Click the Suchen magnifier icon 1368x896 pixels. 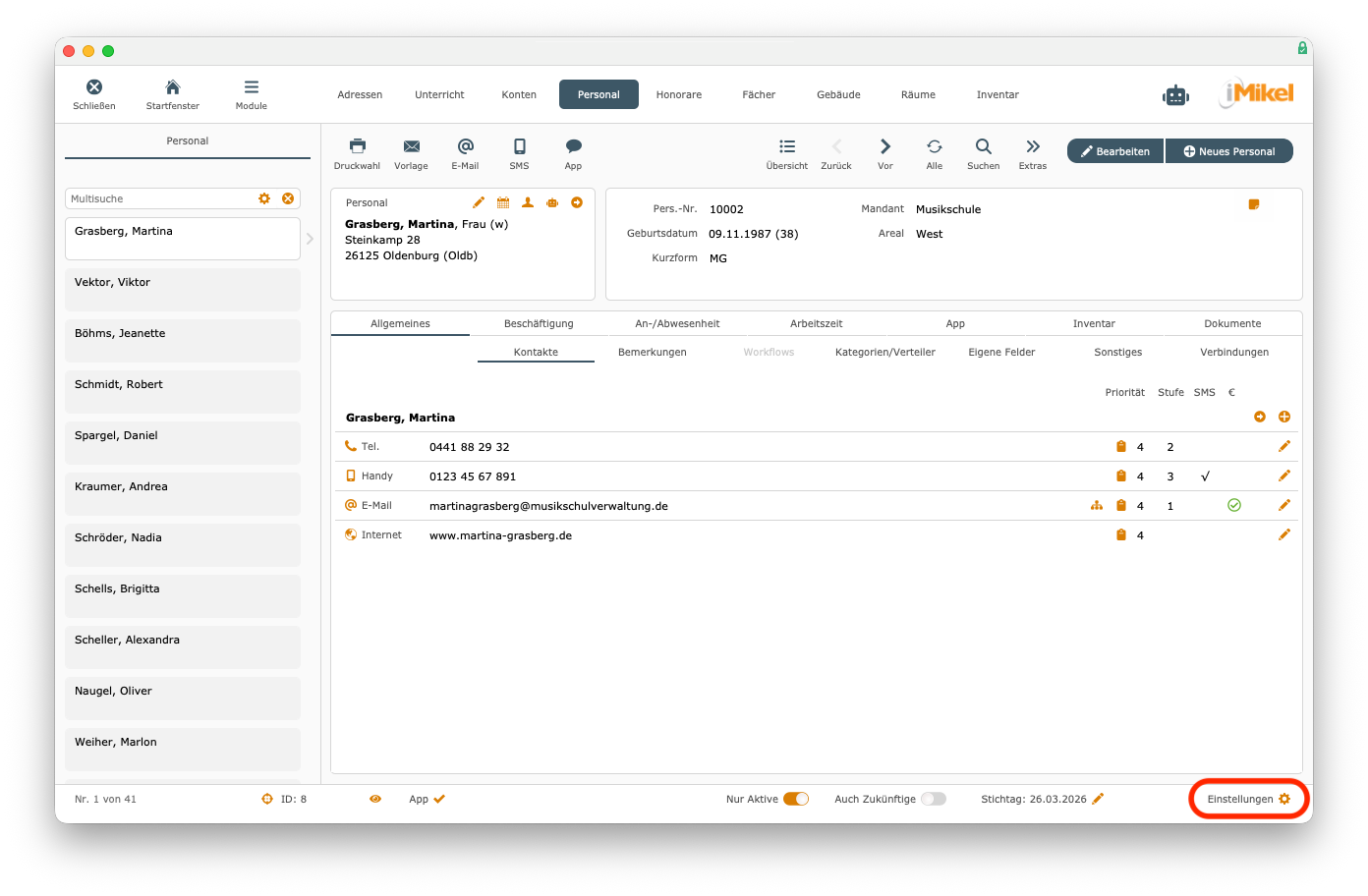pos(983,146)
